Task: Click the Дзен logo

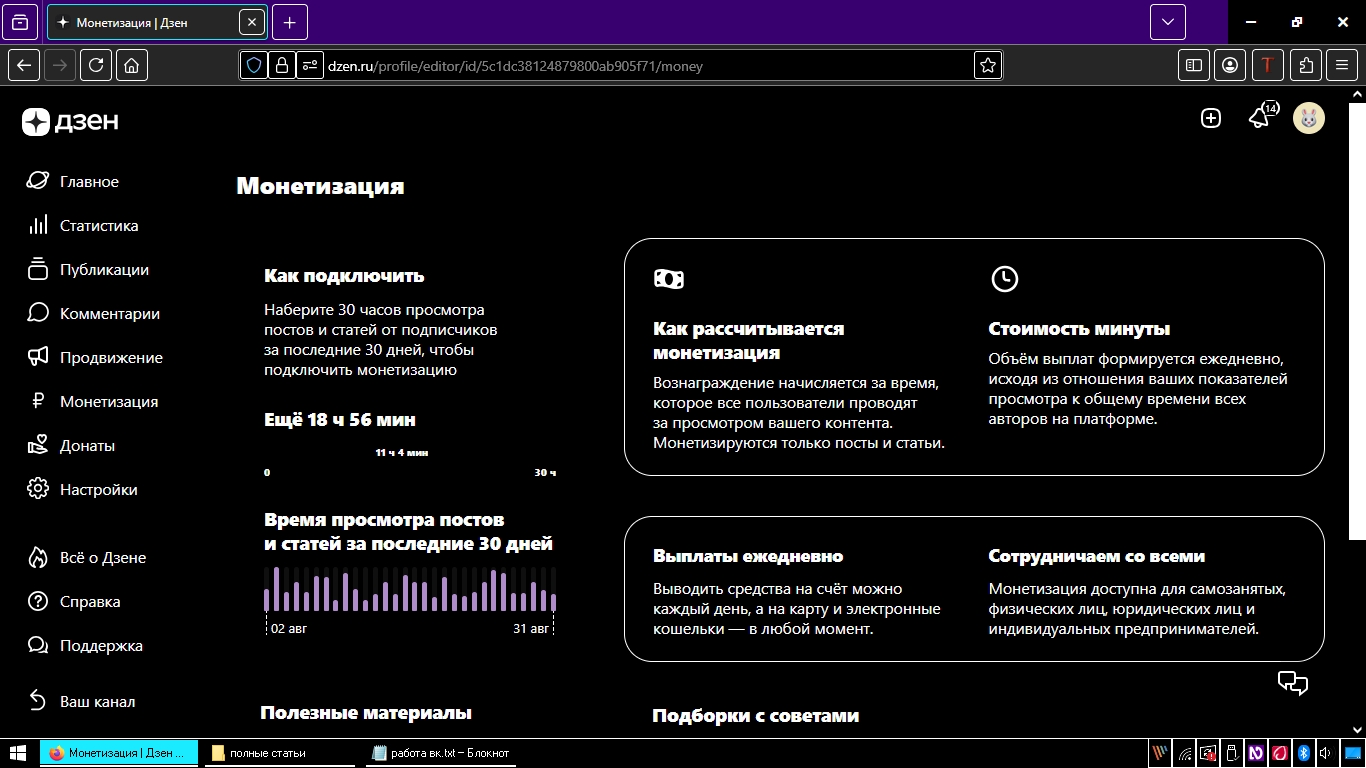Action: (x=68, y=121)
